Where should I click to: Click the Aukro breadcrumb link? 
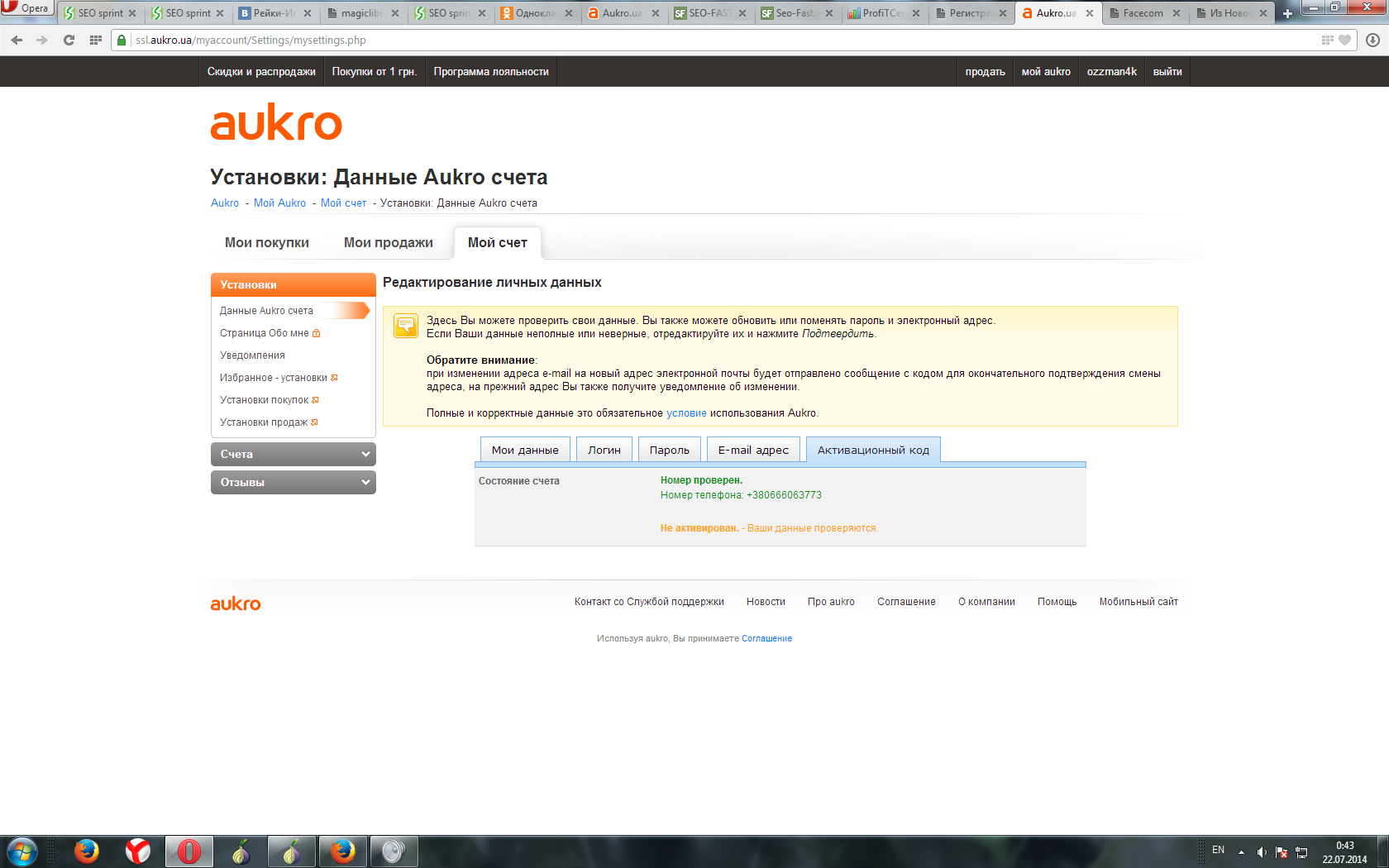coord(225,203)
